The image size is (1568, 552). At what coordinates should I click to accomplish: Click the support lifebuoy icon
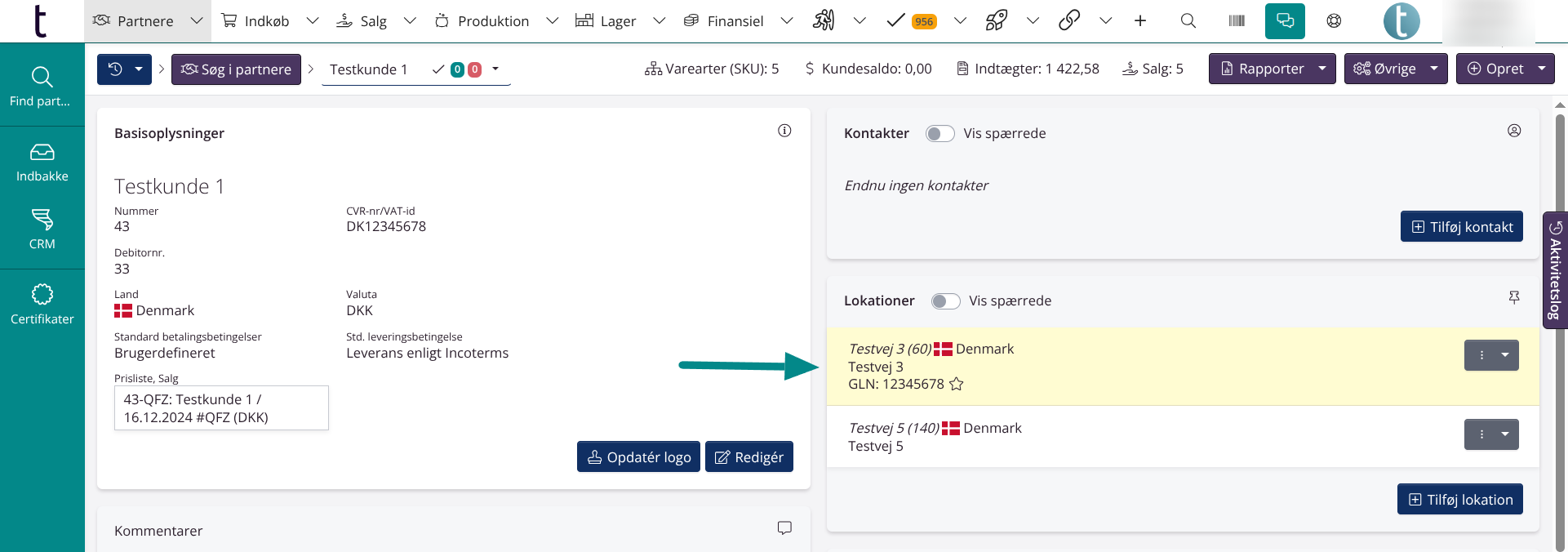(1334, 21)
